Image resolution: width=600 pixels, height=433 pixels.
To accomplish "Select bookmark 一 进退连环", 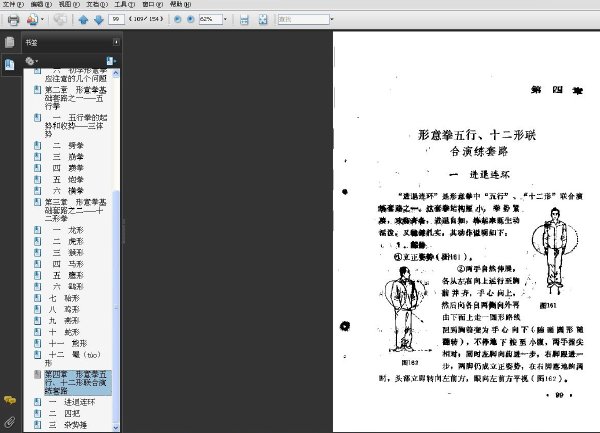I will point(72,402).
